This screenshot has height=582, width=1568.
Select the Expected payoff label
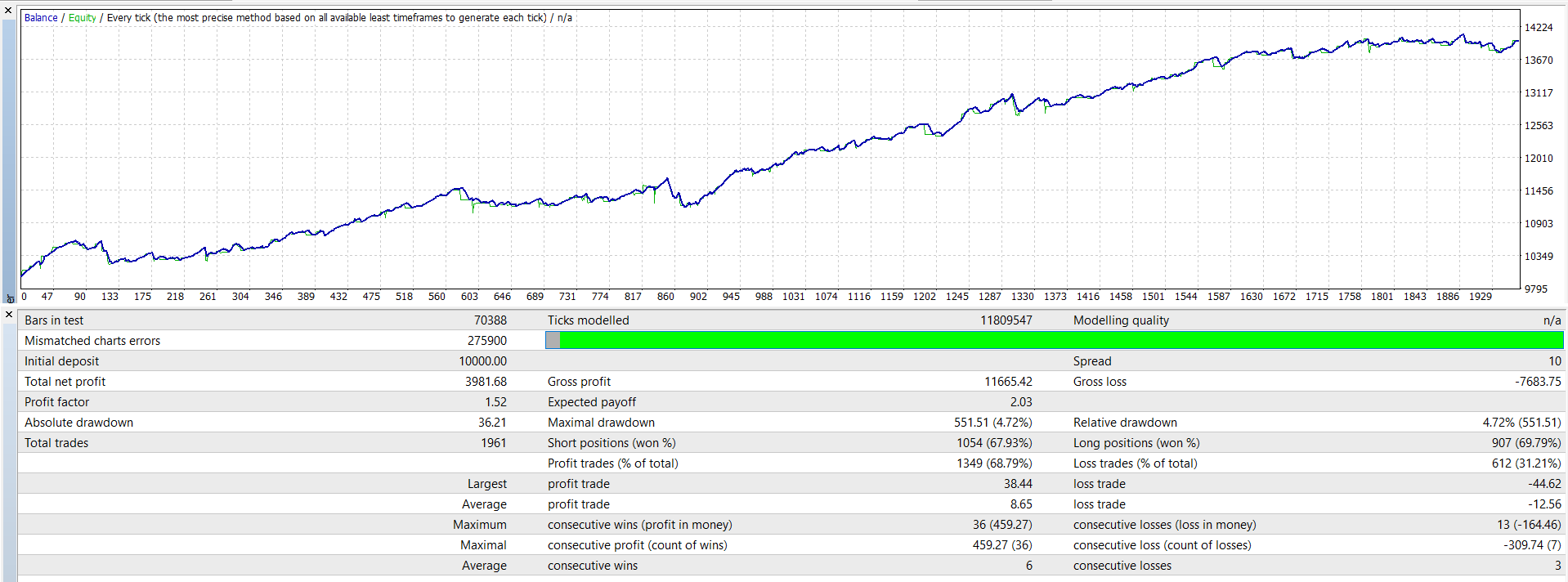(x=592, y=402)
